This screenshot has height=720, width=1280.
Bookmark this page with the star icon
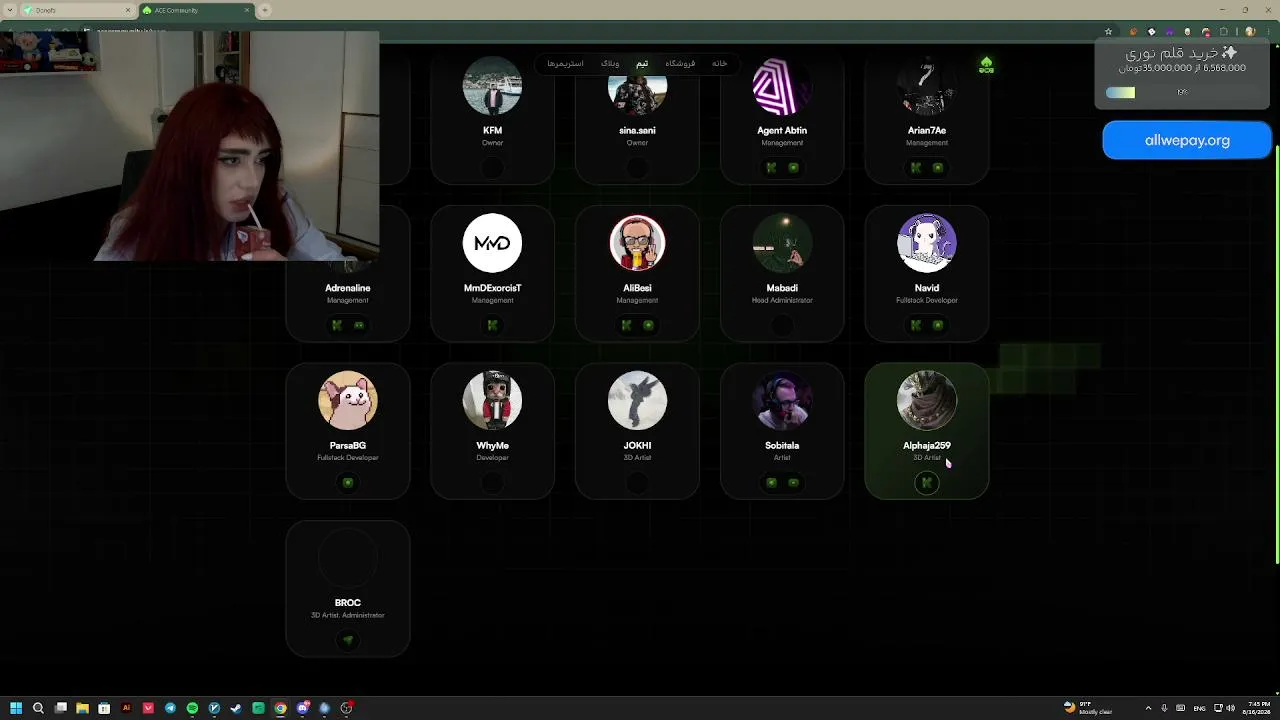[1108, 31]
